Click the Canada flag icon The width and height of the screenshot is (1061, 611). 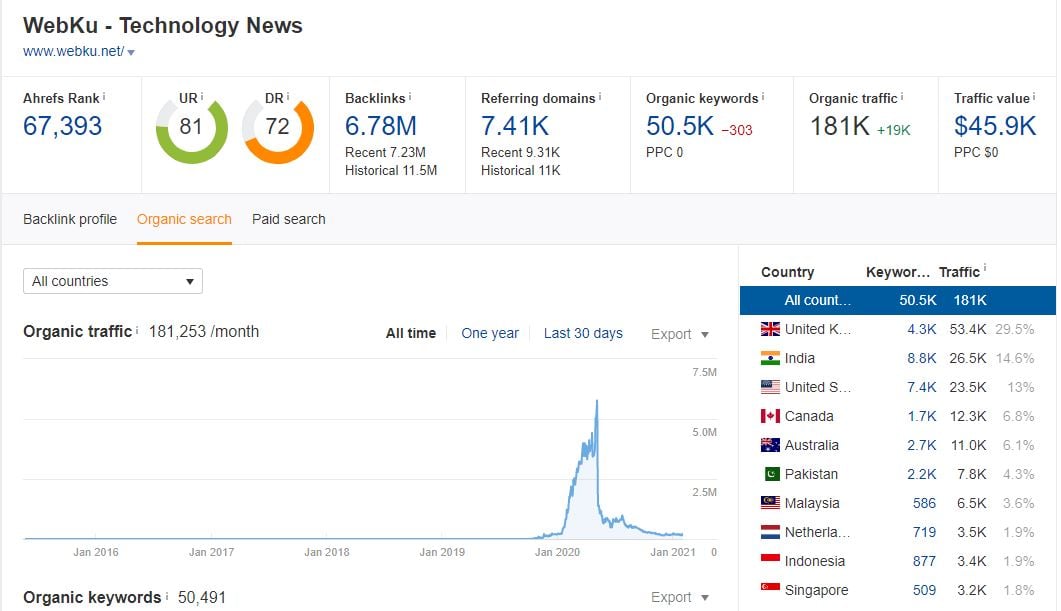click(x=770, y=416)
